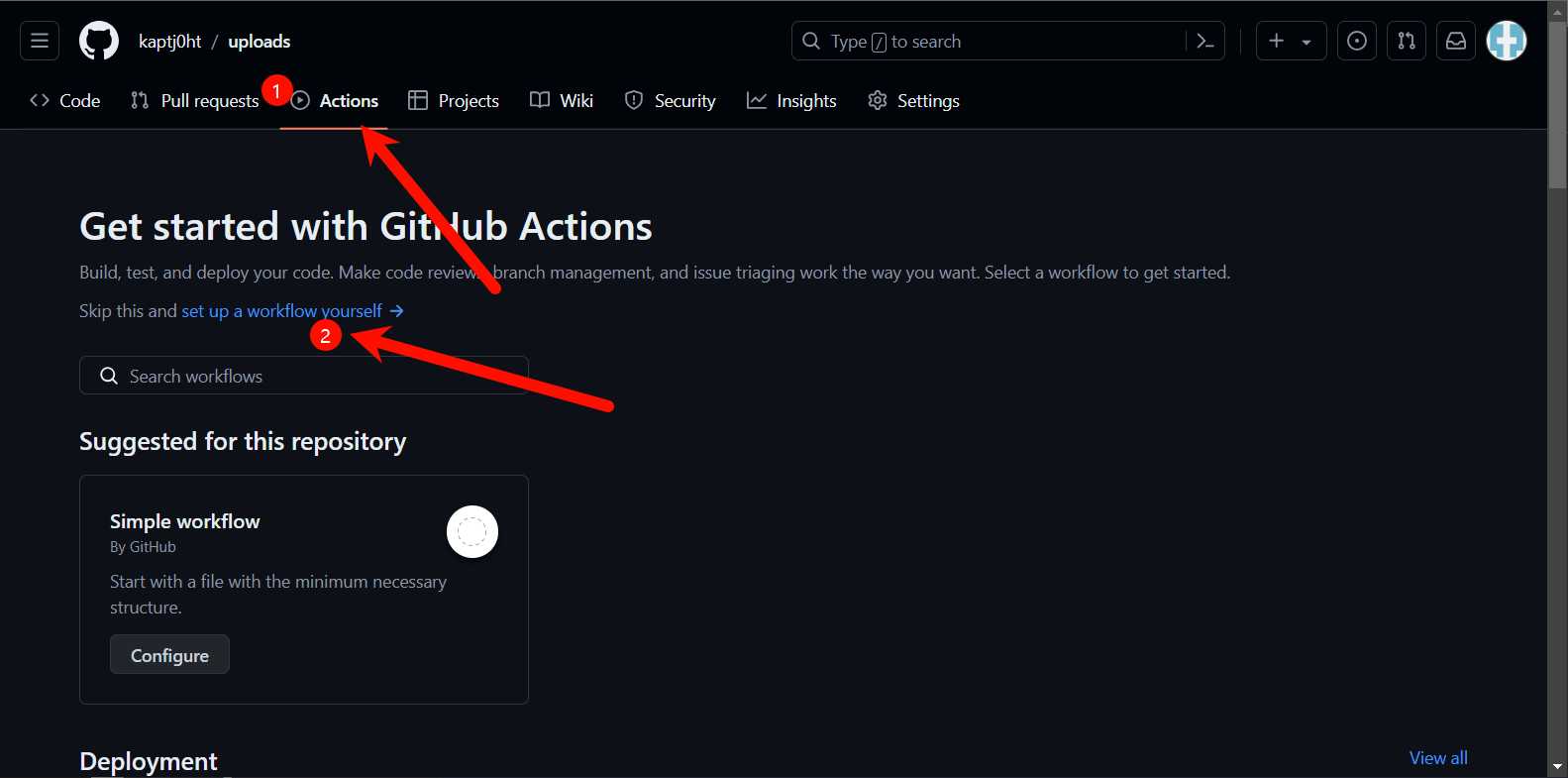The image size is (1568, 778).
Task: Switch to the Insights tab
Action: pyautogui.click(x=791, y=100)
